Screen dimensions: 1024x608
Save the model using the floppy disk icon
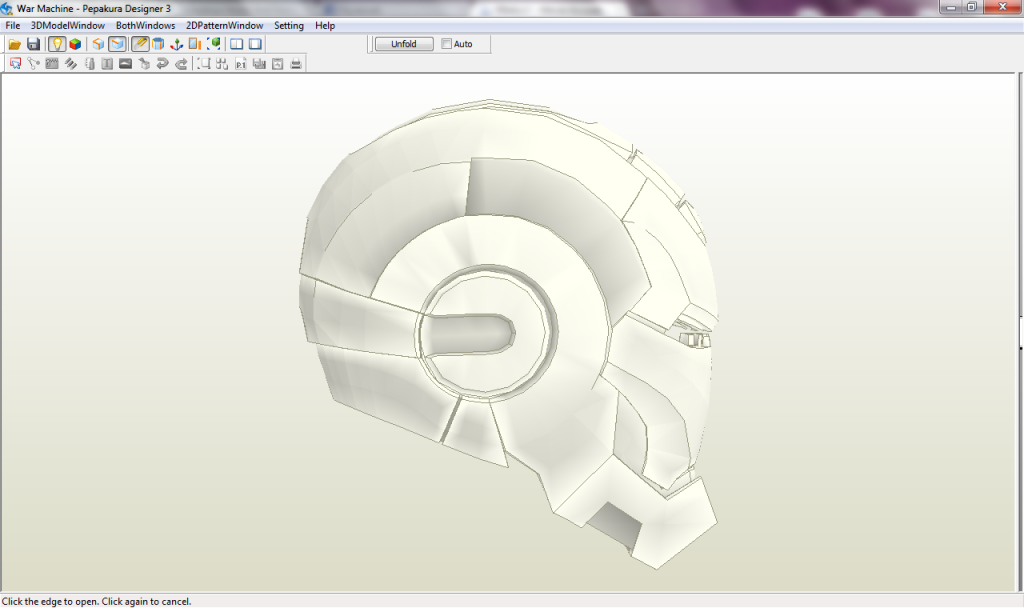33,44
